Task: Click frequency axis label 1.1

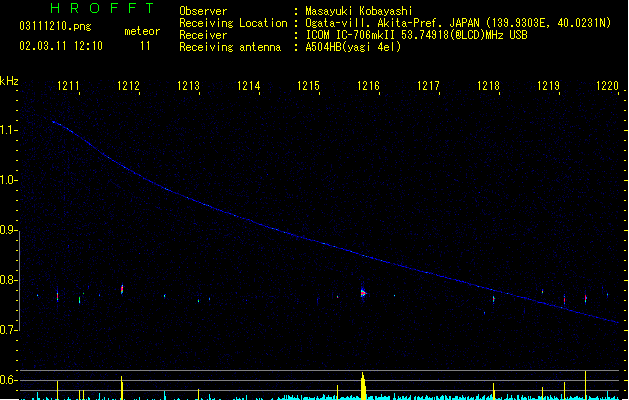Action: pos(8,130)
